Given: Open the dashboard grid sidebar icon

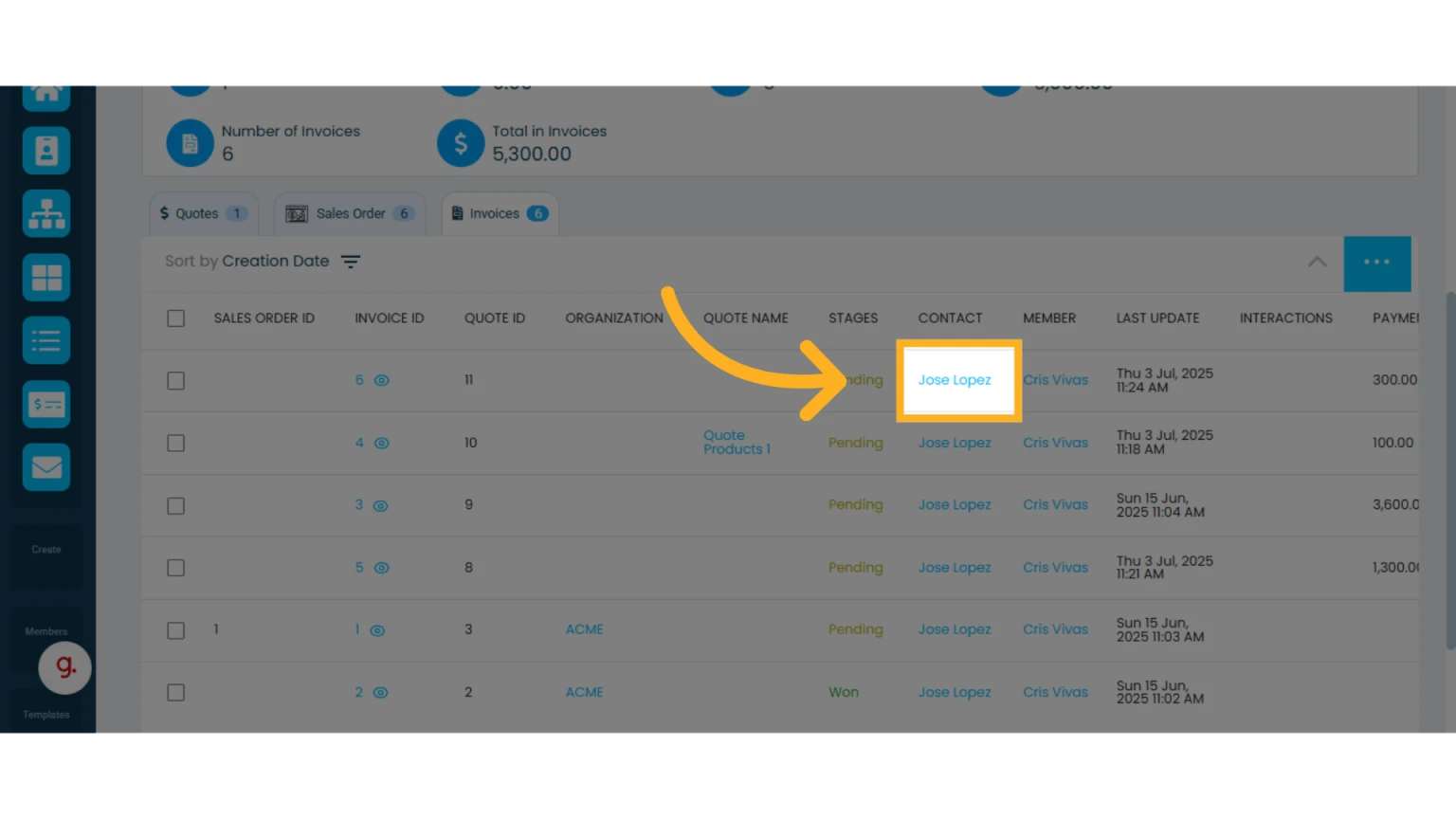Looking at the screenshot, I should click(46, 277).
